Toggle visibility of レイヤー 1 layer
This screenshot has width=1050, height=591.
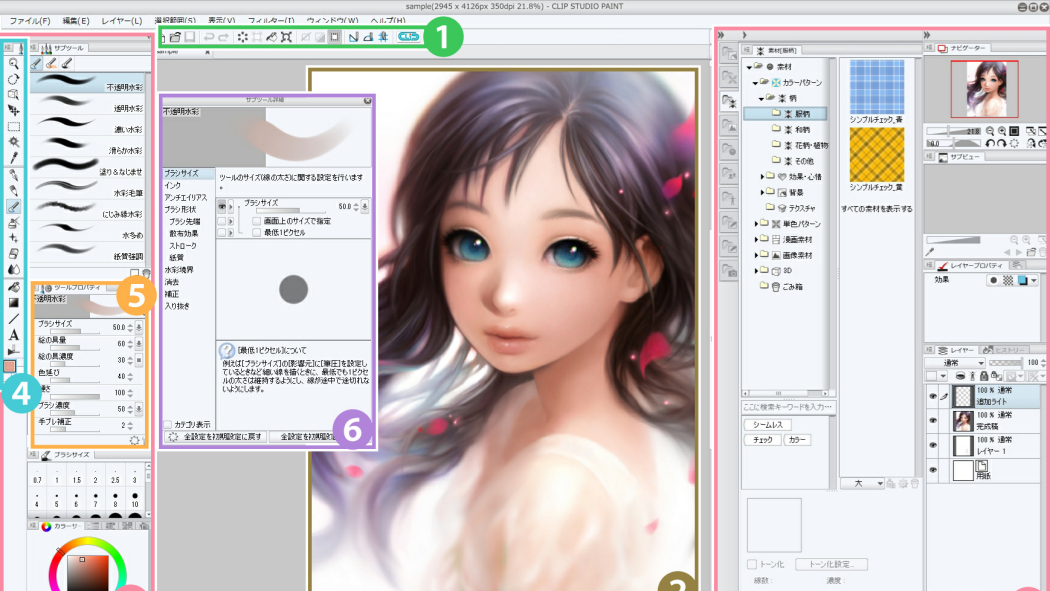(933, 445)
